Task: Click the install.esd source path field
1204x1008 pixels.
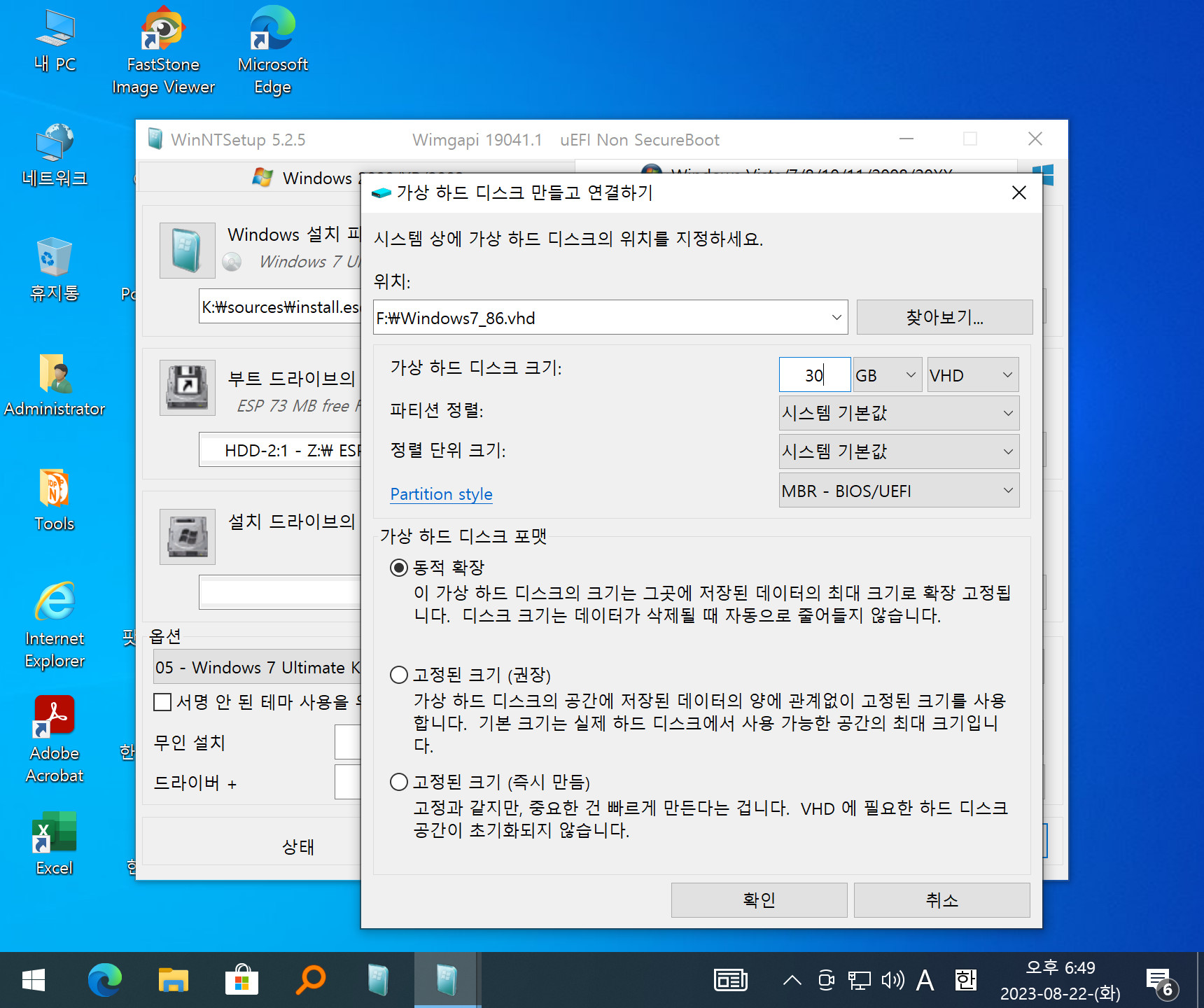Action: point(280,307)
